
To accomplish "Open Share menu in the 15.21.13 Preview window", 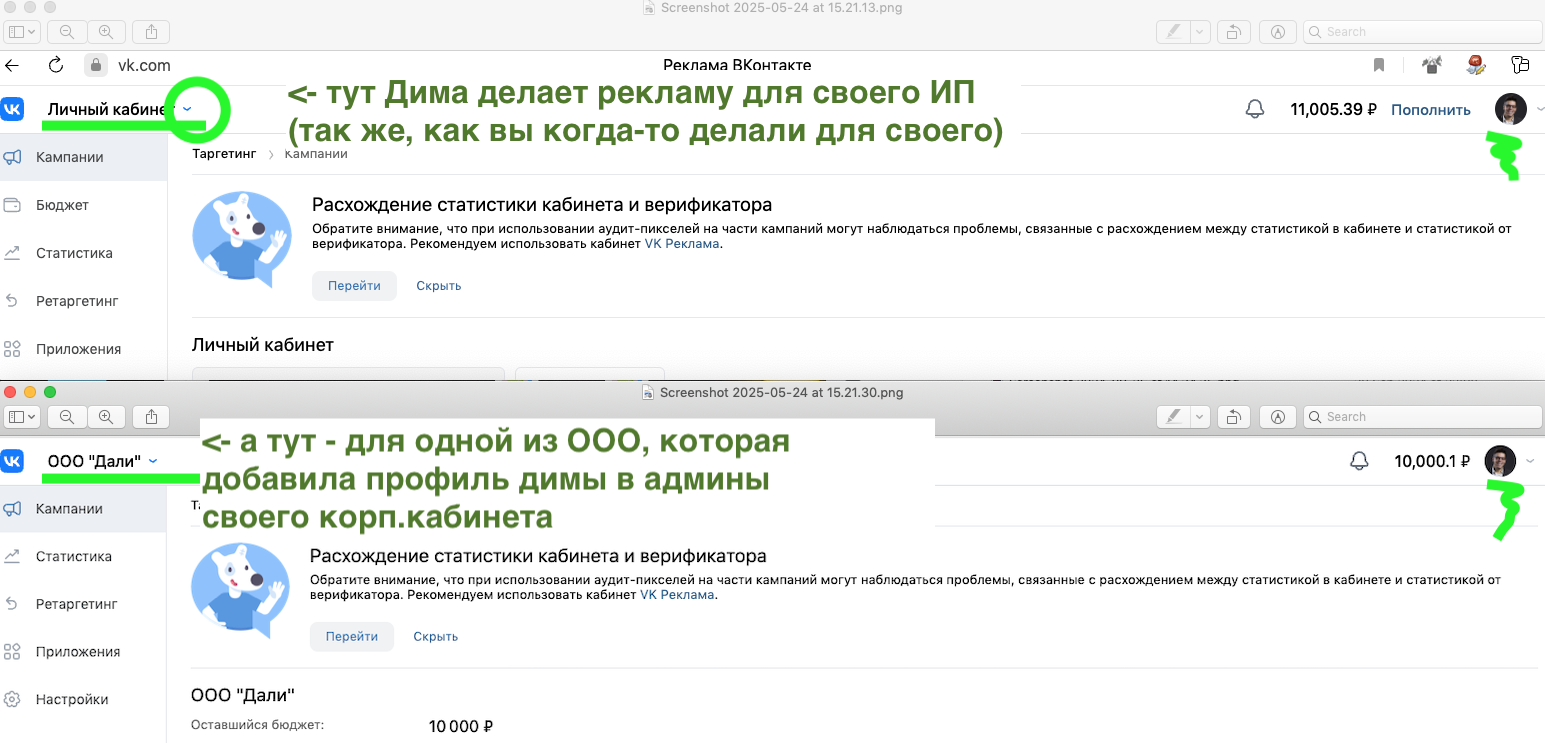I will [x=151, y=32].
